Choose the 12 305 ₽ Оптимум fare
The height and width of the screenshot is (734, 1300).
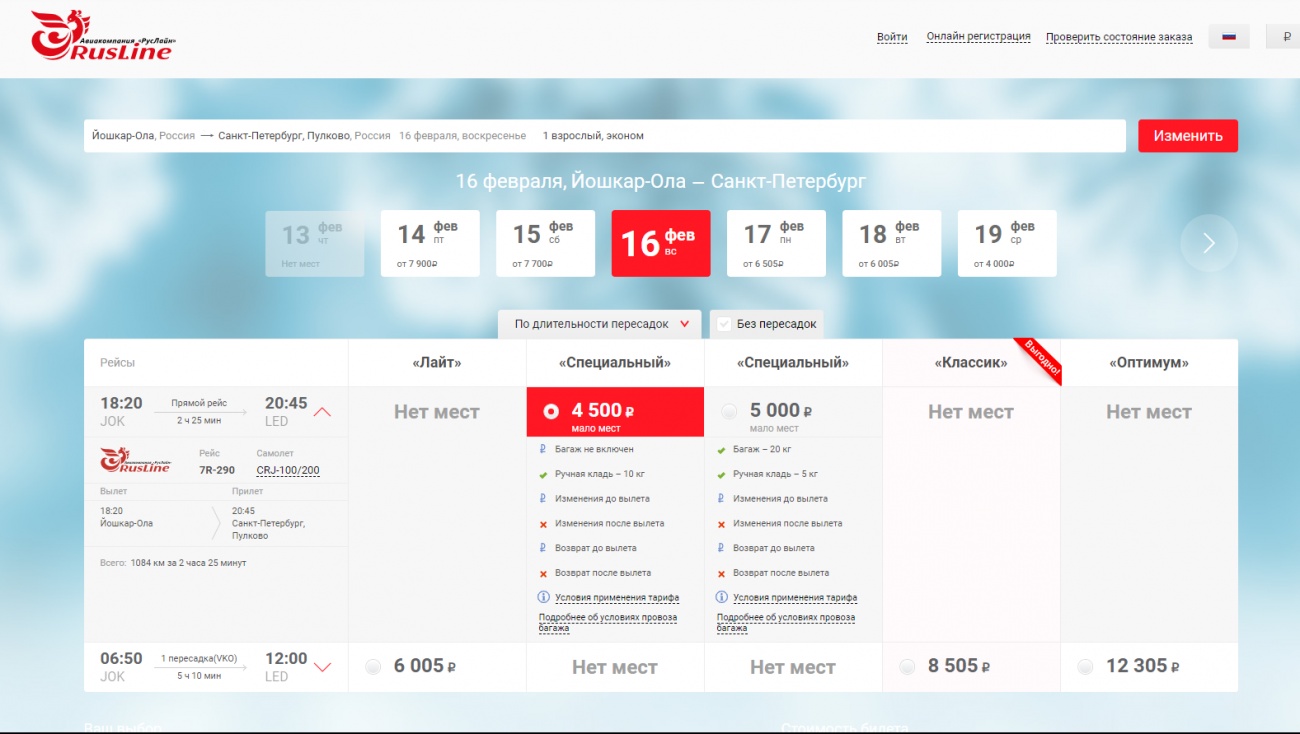tap(1086, 667)
